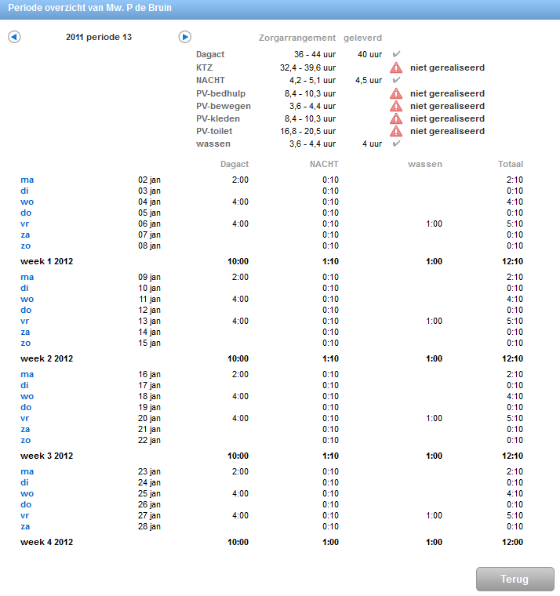The height and width of the screenshot is (596, 560).
Task: Select the week 2 2012 summary row
Action: 271,358
